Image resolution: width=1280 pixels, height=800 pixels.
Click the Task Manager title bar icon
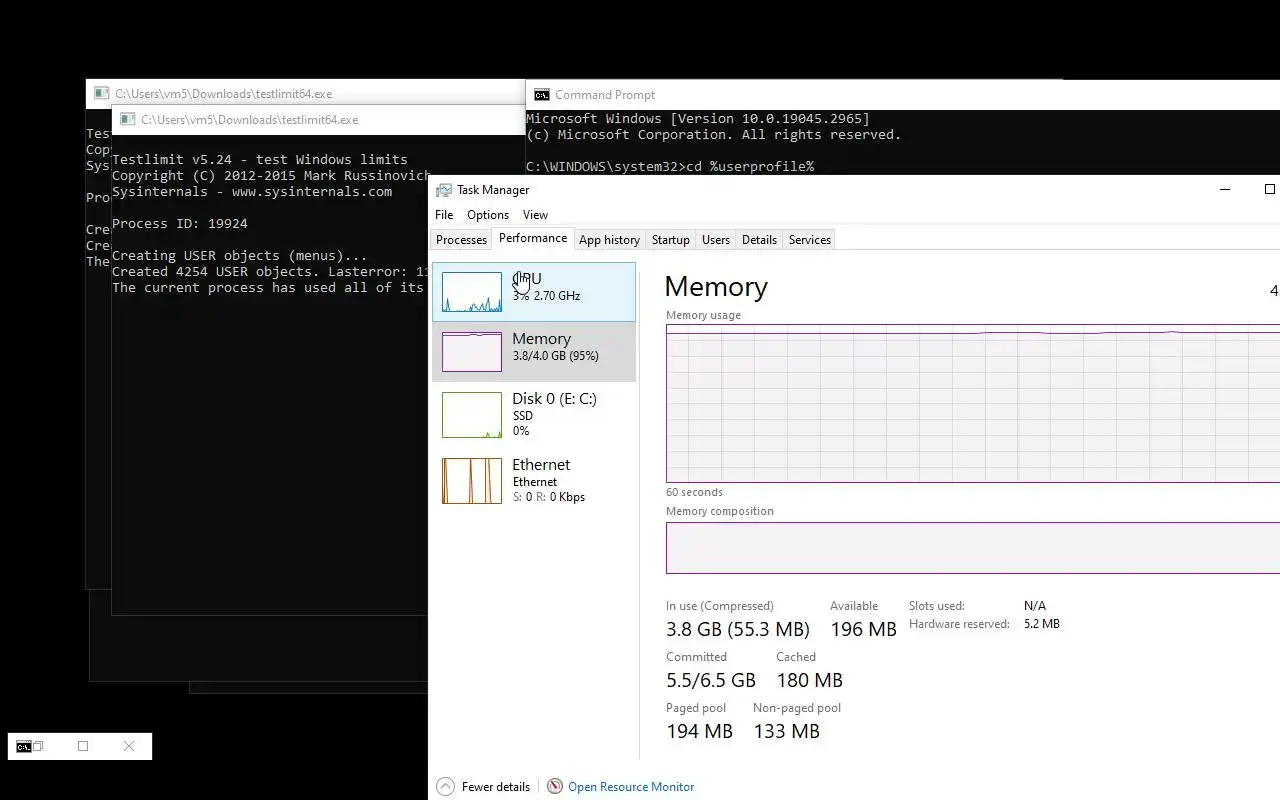point(444,190)
